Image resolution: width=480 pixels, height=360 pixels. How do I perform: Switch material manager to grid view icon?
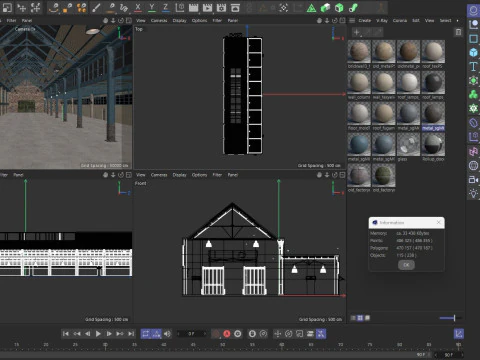tap(360, 318)
